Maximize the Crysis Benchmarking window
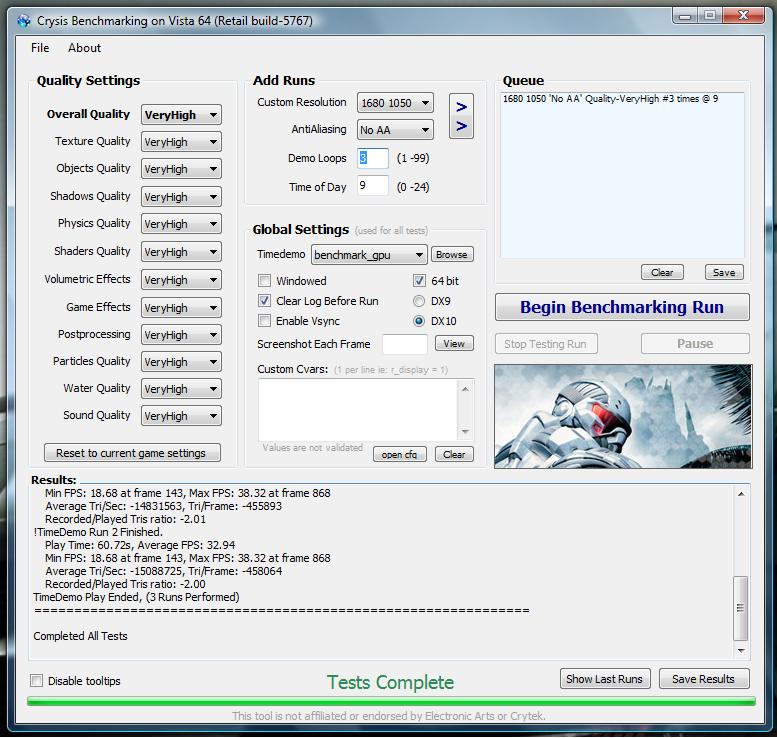This screenshot has width=777, height=738. pyautogui.click(x=710, y=16)
